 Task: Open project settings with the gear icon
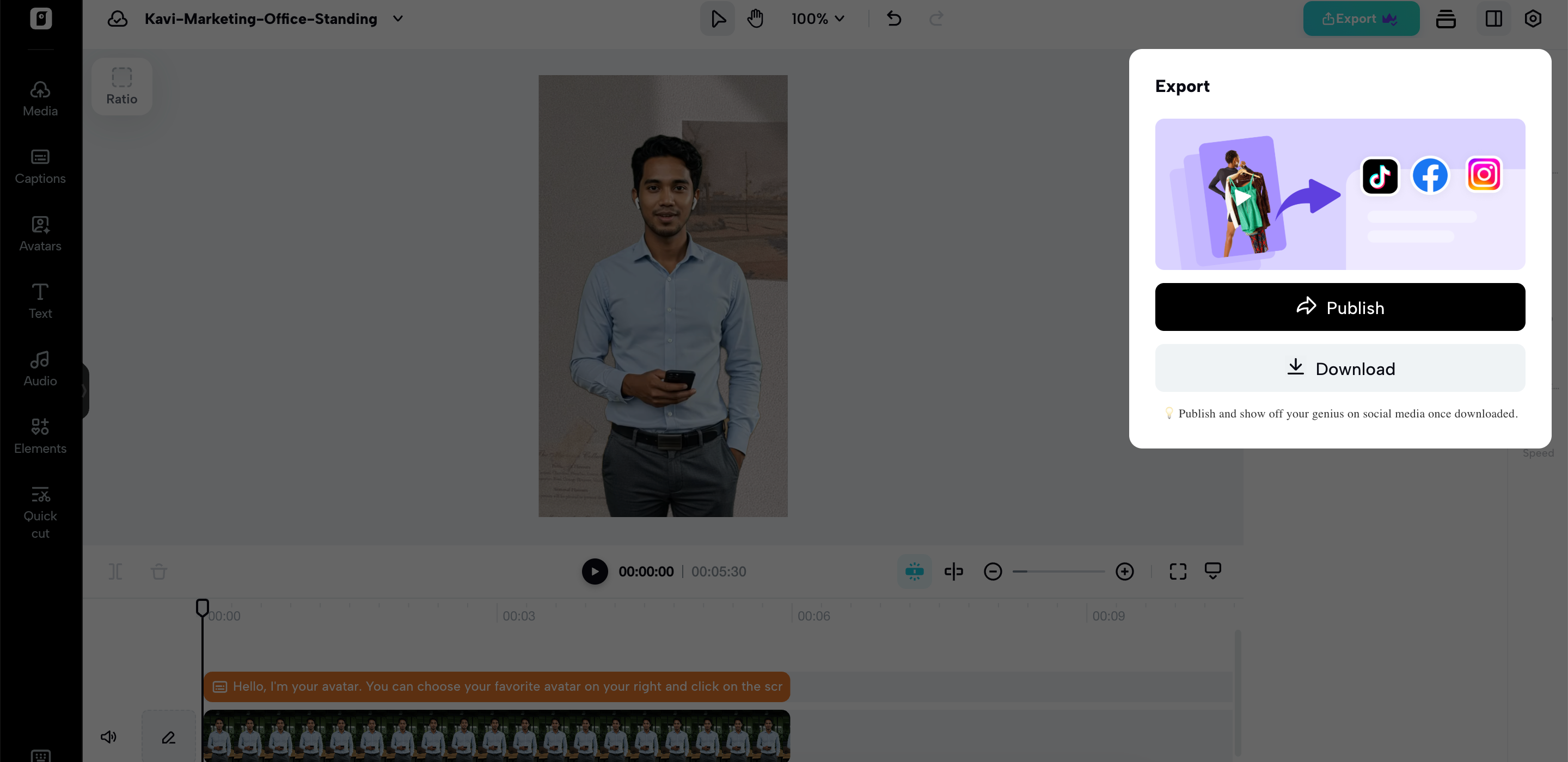1533,19
